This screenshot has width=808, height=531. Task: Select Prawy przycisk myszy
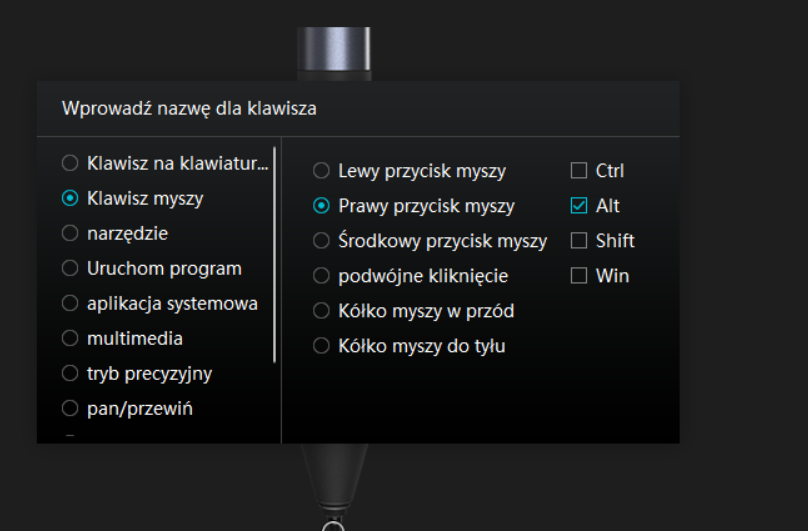(321, 206)
